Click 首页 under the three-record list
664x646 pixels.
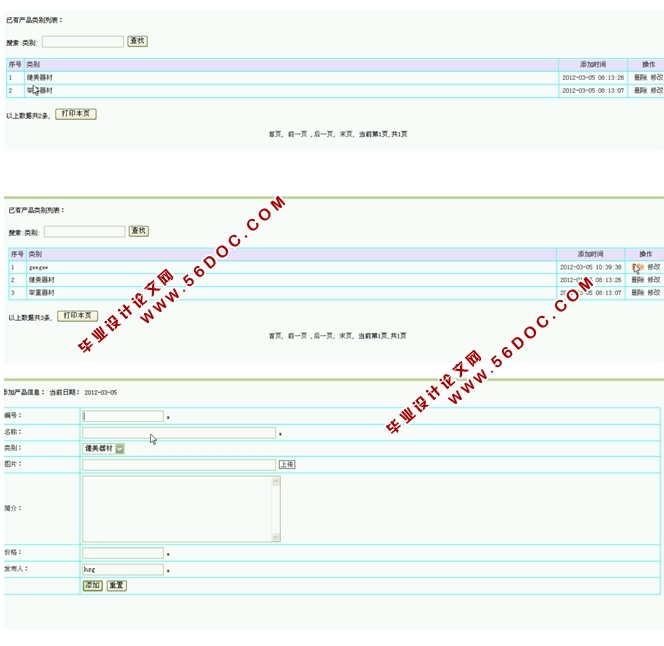[274, 335]
